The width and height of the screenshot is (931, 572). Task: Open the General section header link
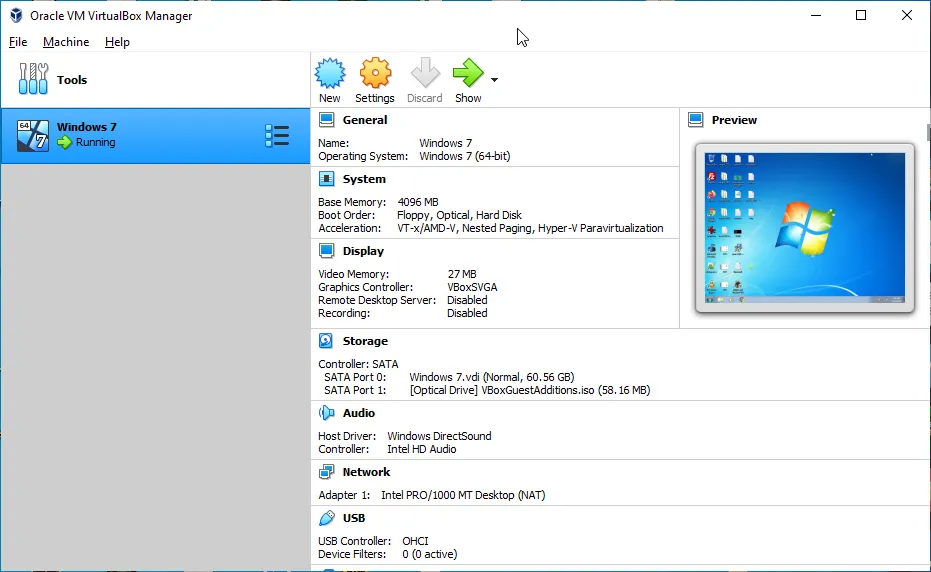tap(365, 120)
